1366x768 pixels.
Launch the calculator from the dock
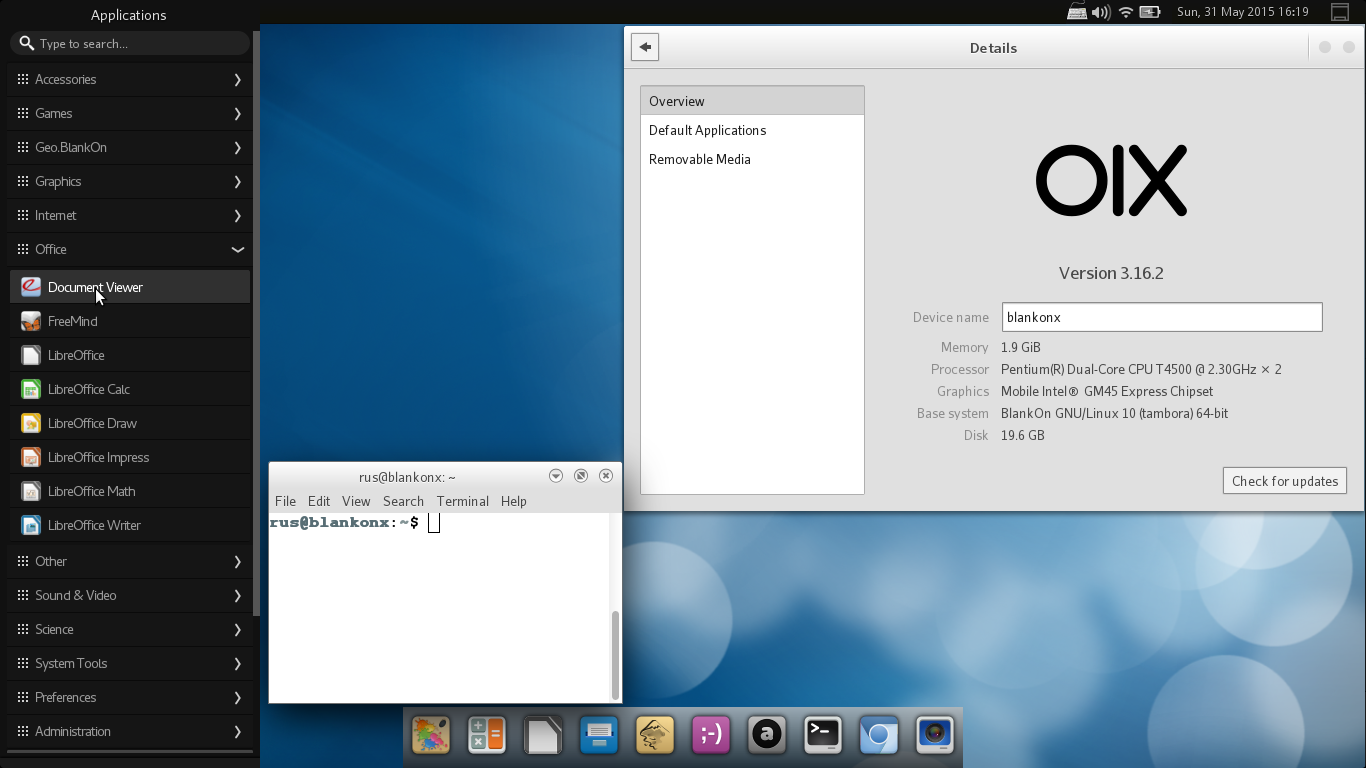click(x=487, y=736)
